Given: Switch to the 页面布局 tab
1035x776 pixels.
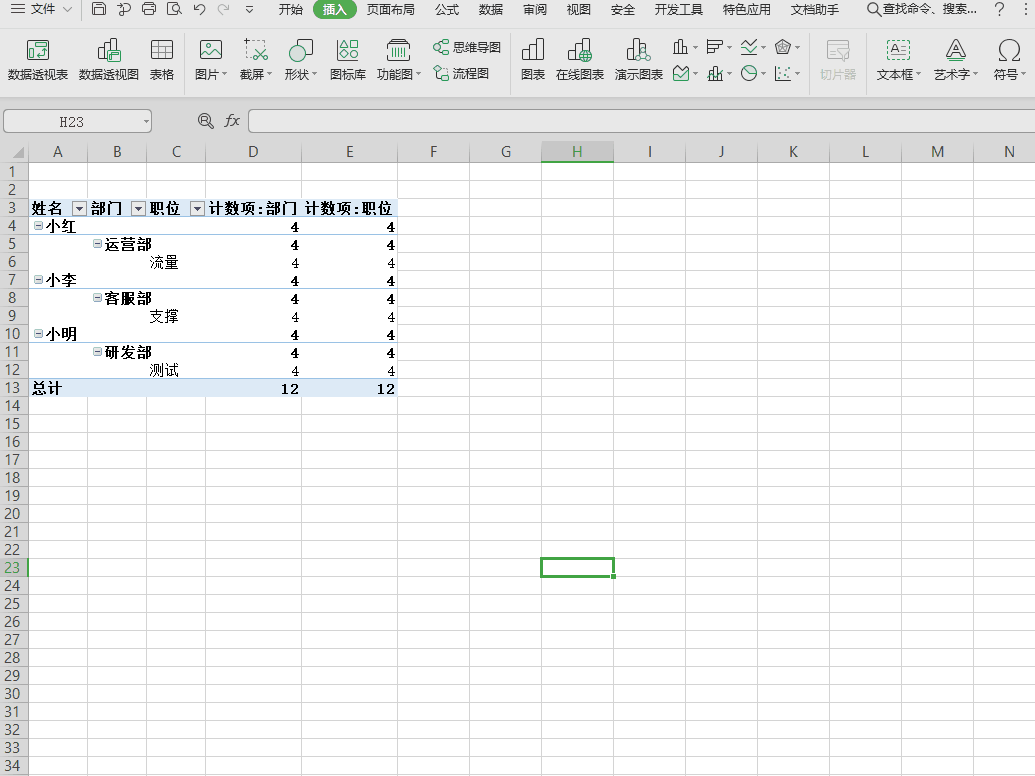Looking at the screenshot, I should coord(391,10).
